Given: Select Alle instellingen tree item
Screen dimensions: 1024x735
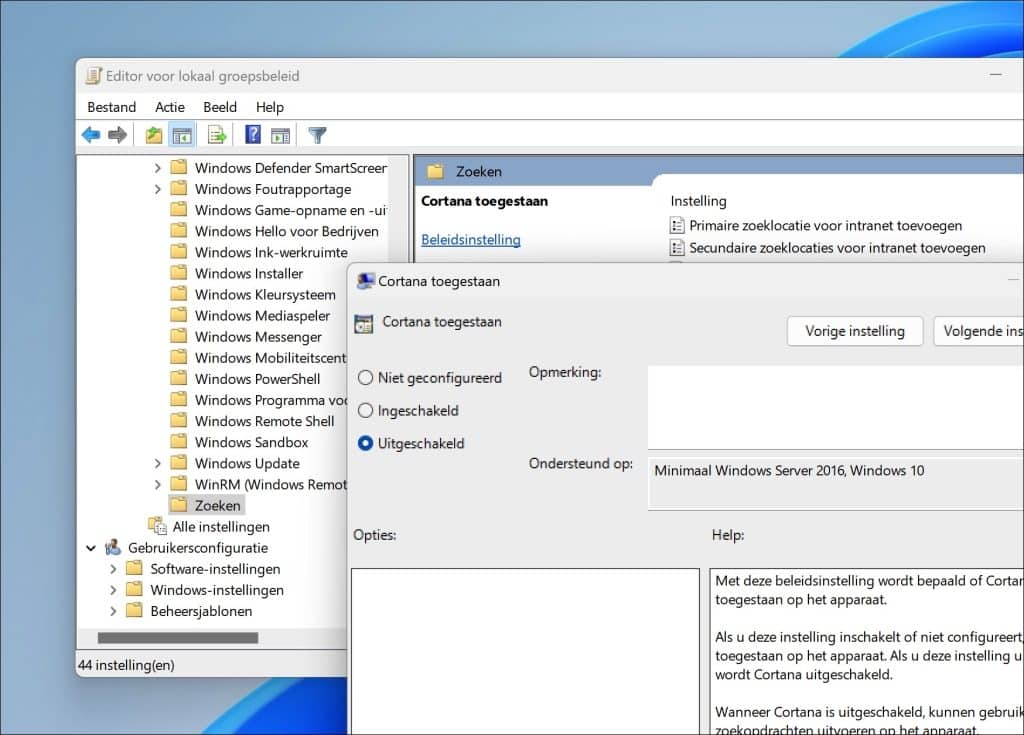Looking at the screenshot, I should (x=221, y=527).
